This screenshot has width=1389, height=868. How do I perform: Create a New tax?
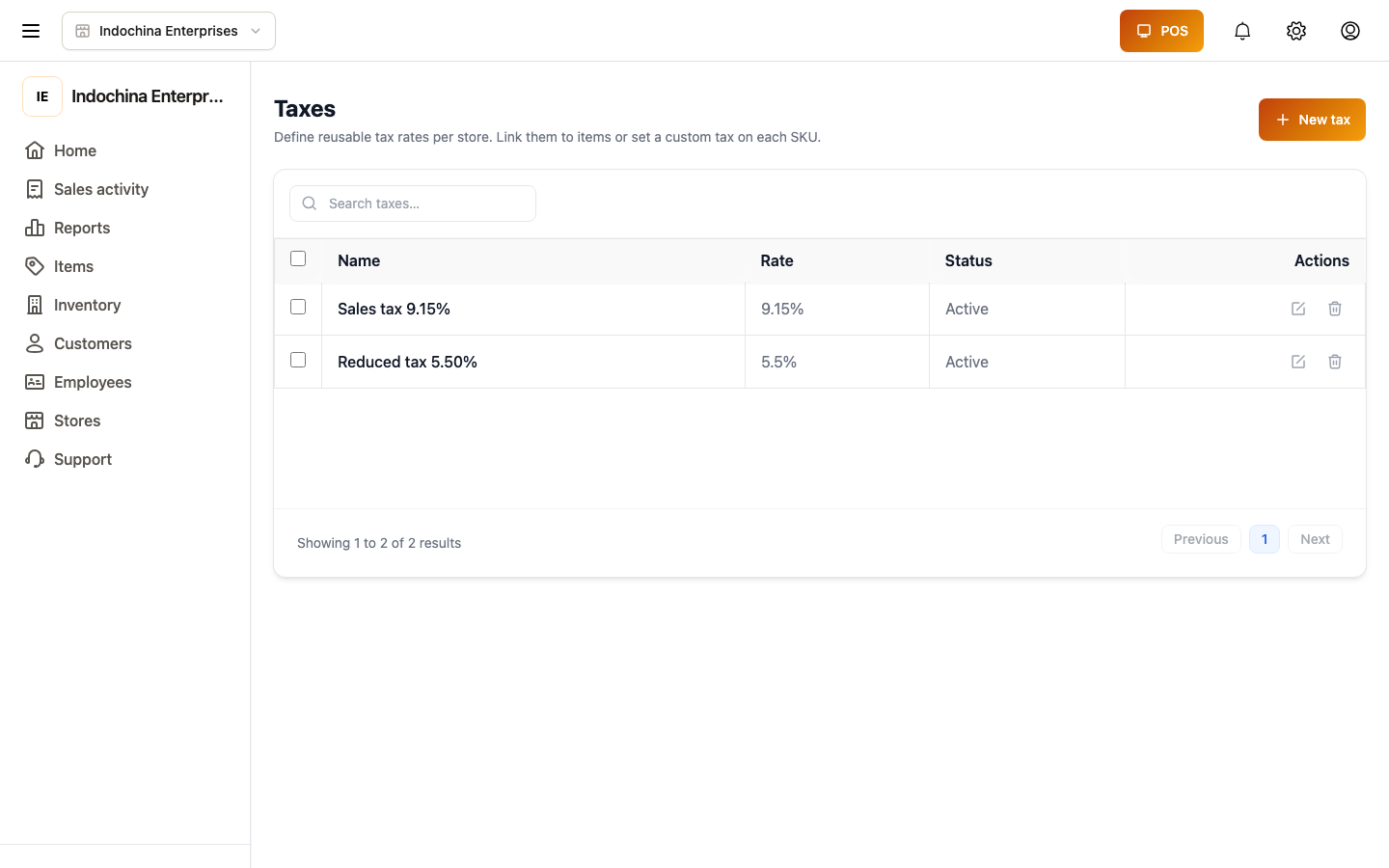point(1312,120)
